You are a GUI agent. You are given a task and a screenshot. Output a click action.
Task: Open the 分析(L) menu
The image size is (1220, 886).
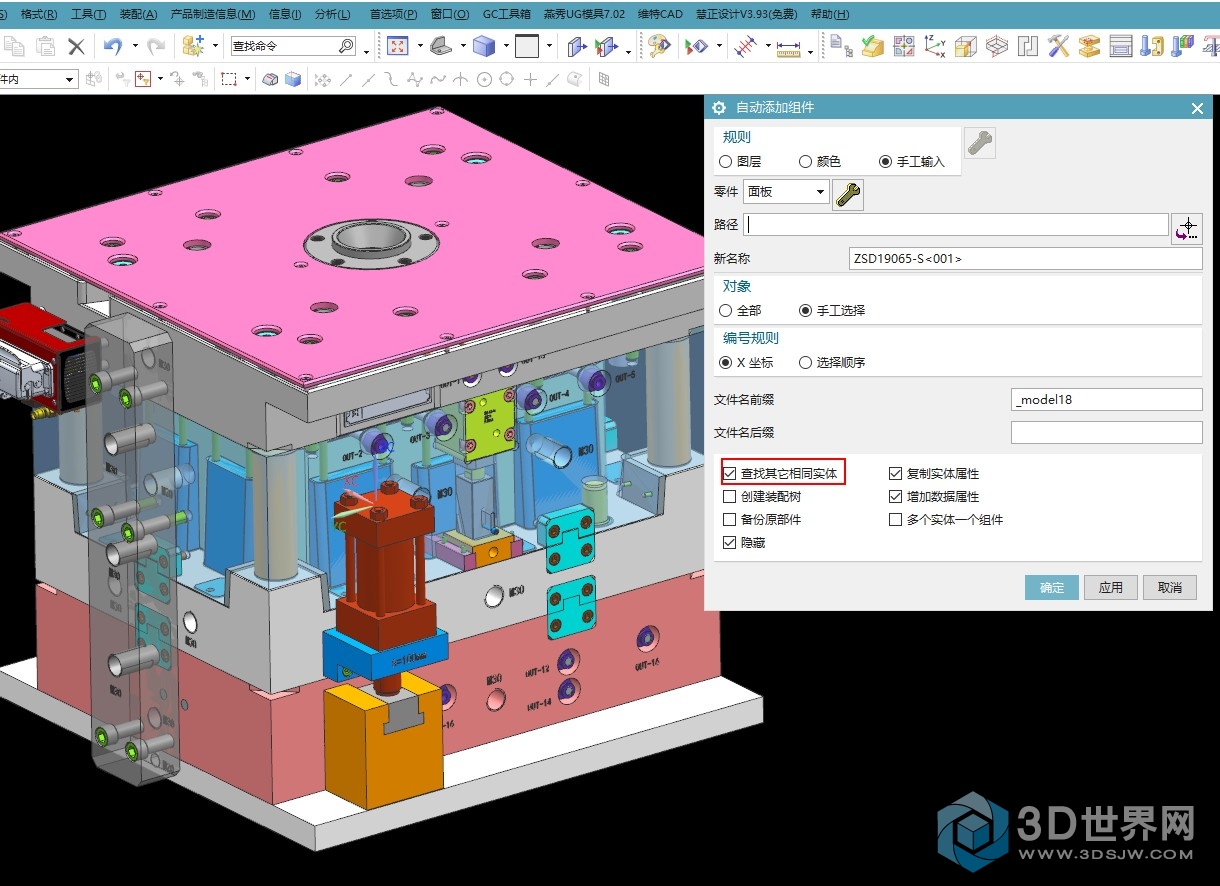[x=333, y=14]
